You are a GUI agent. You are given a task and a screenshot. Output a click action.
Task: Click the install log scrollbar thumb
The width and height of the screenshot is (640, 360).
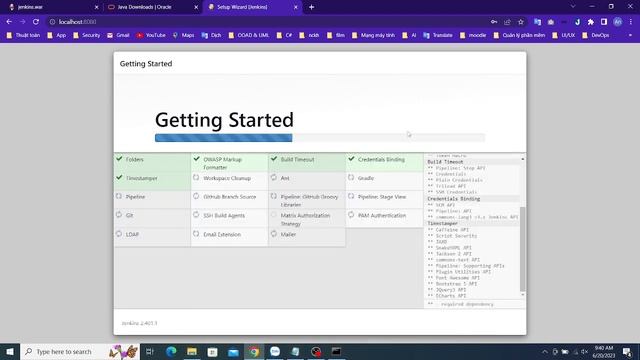point(522,249)
